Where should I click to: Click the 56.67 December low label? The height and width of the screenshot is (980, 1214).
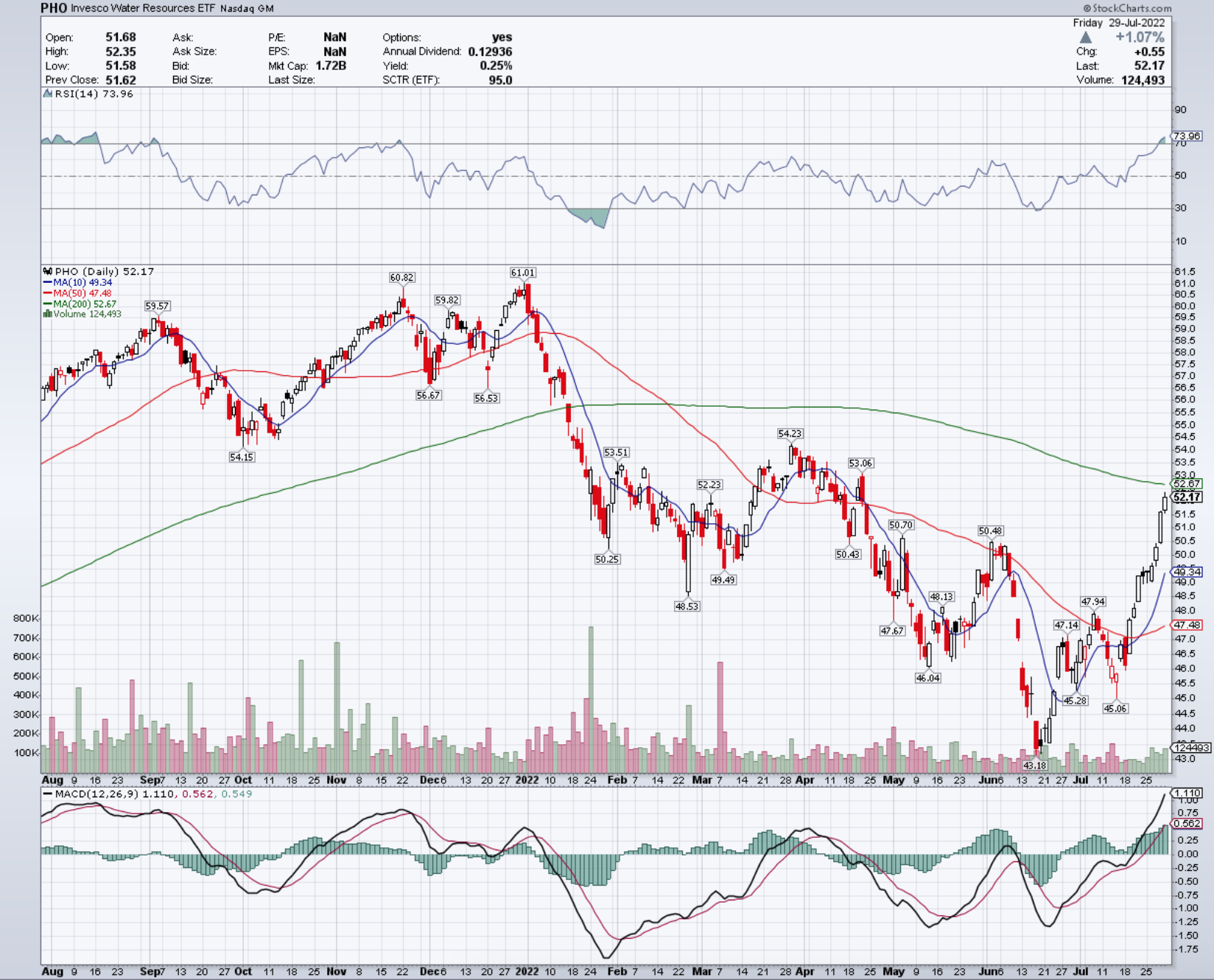(x=429, y=395)
